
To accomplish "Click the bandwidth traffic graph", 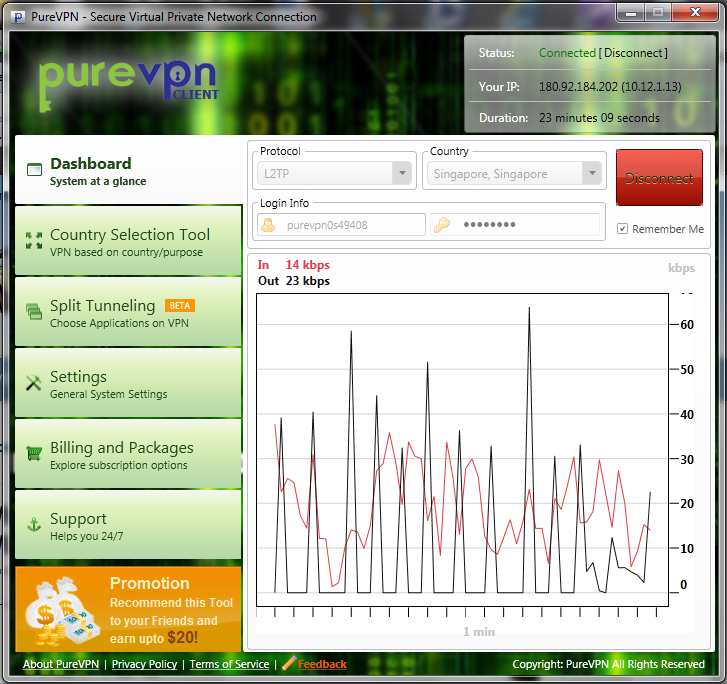I will point(462,449).
